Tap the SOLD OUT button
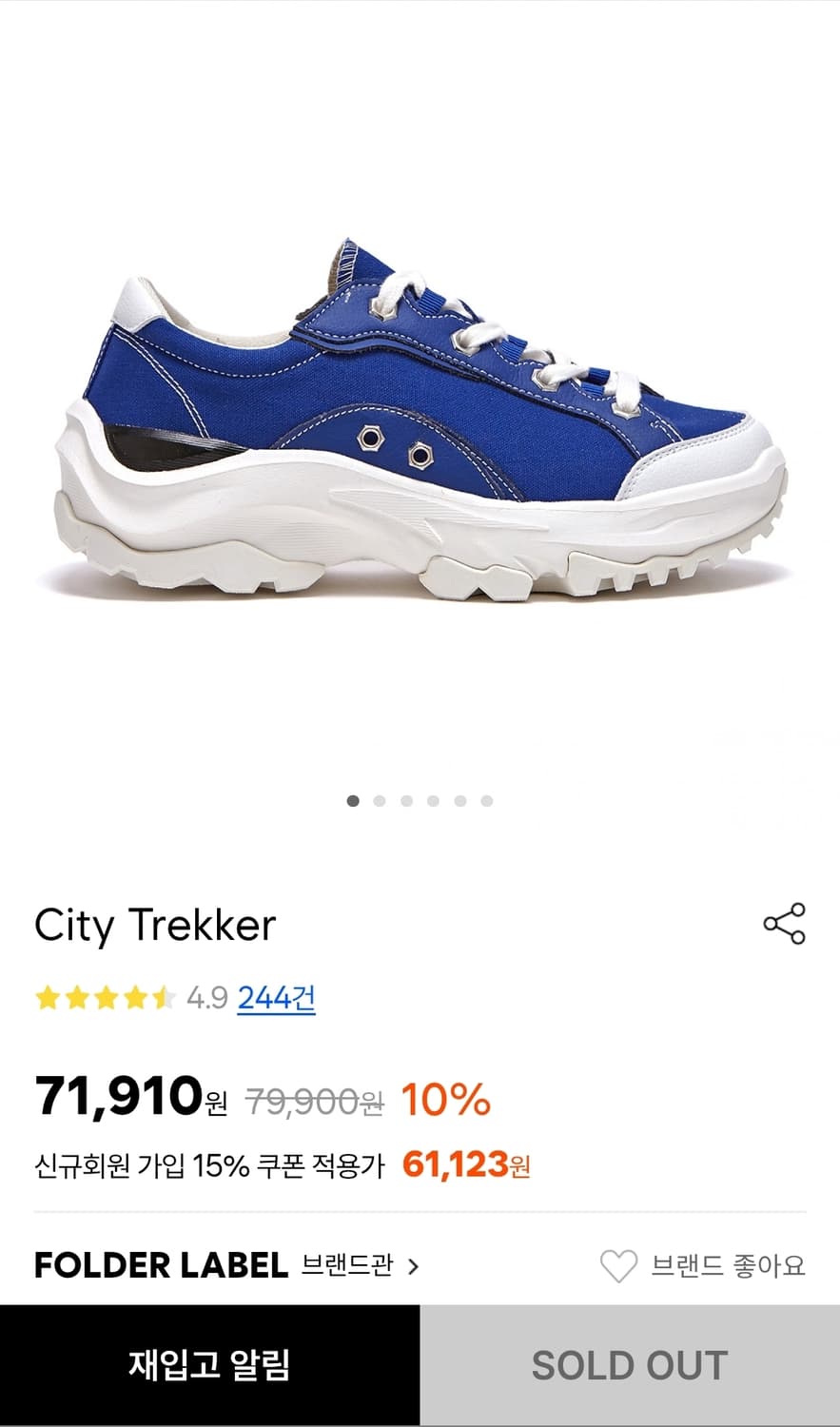Screen dimensions: 840x1427 click(630, 1365)
